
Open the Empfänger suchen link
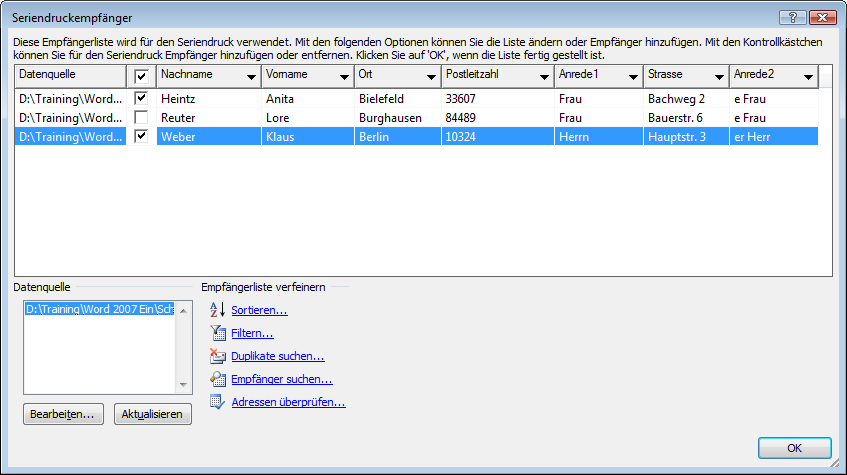coord(282,379)
